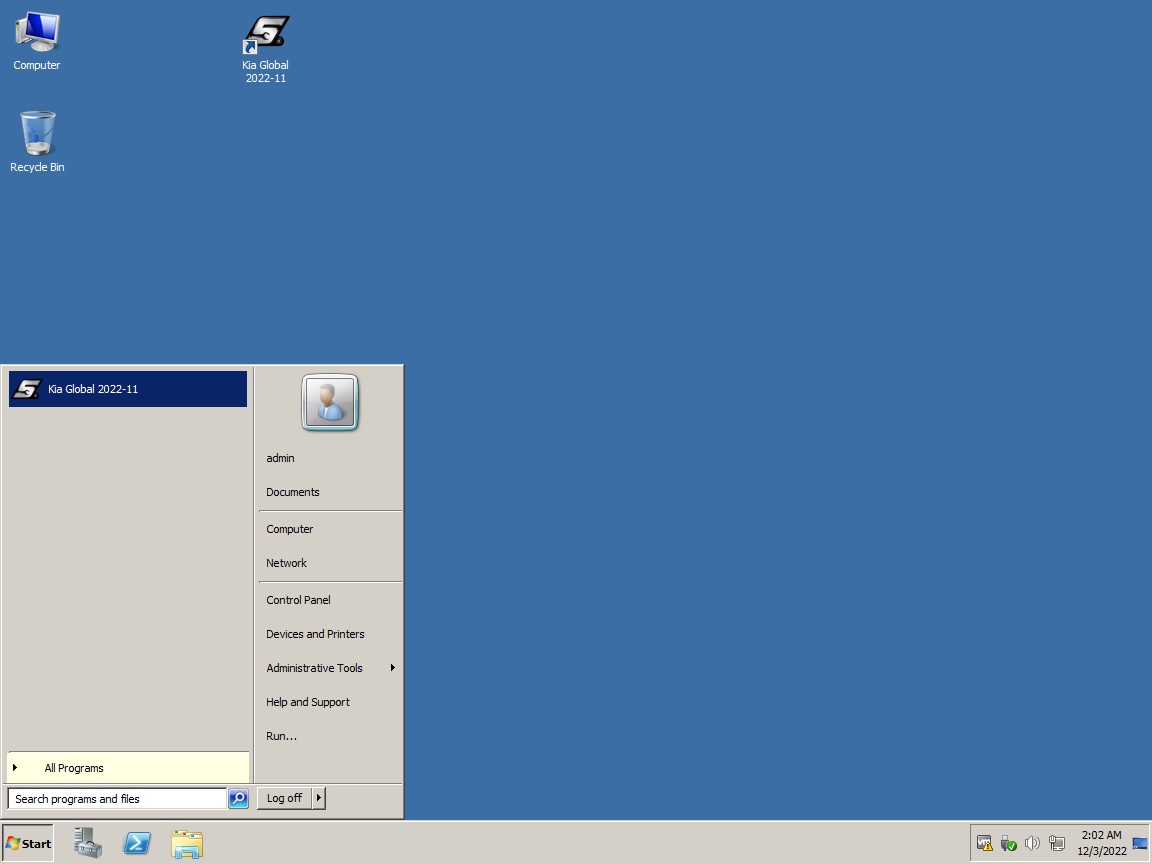Launch Kia Global 2022-11 from Start menu
This screenshot has height=864, width=1152.
point(128,389)
